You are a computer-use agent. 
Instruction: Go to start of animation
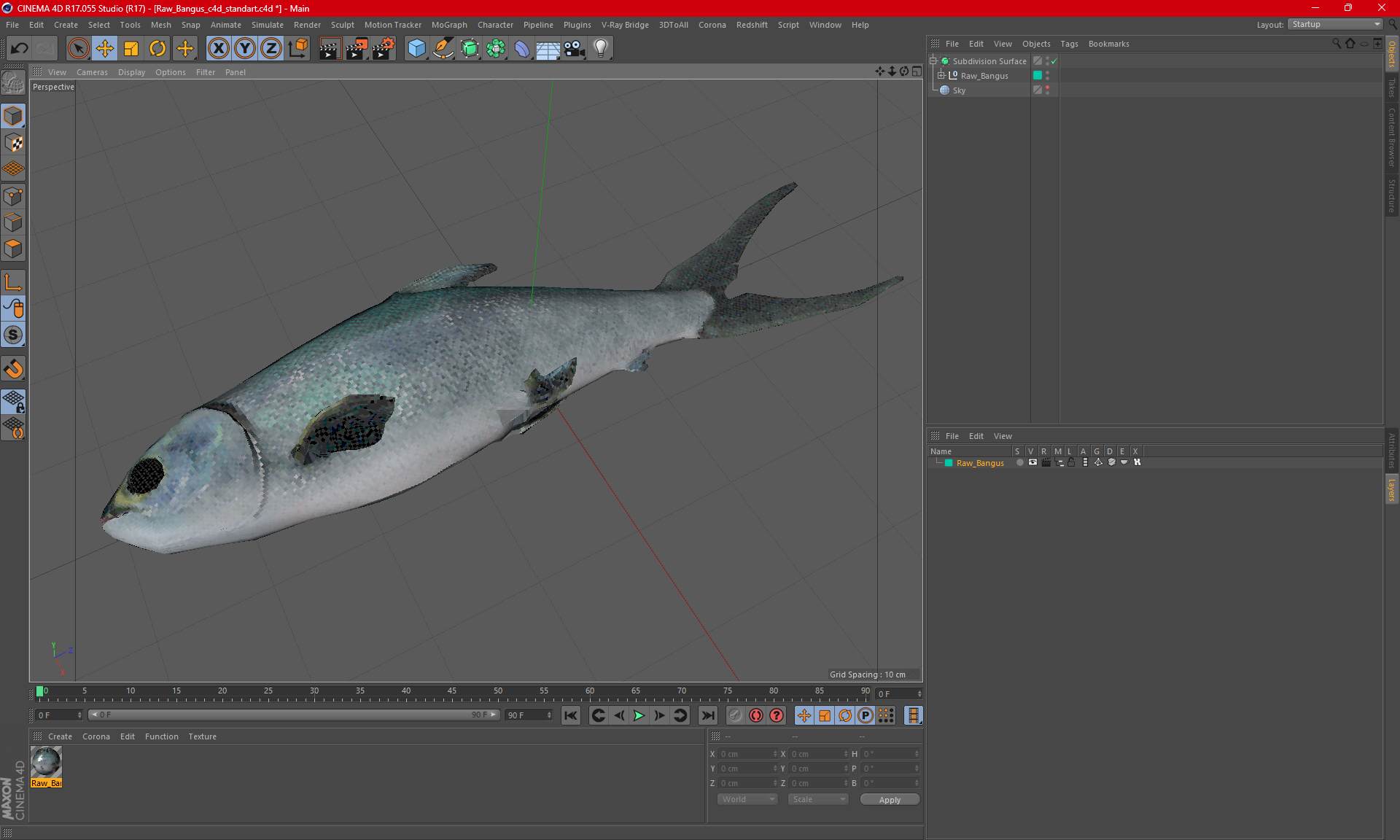point(571,715)
